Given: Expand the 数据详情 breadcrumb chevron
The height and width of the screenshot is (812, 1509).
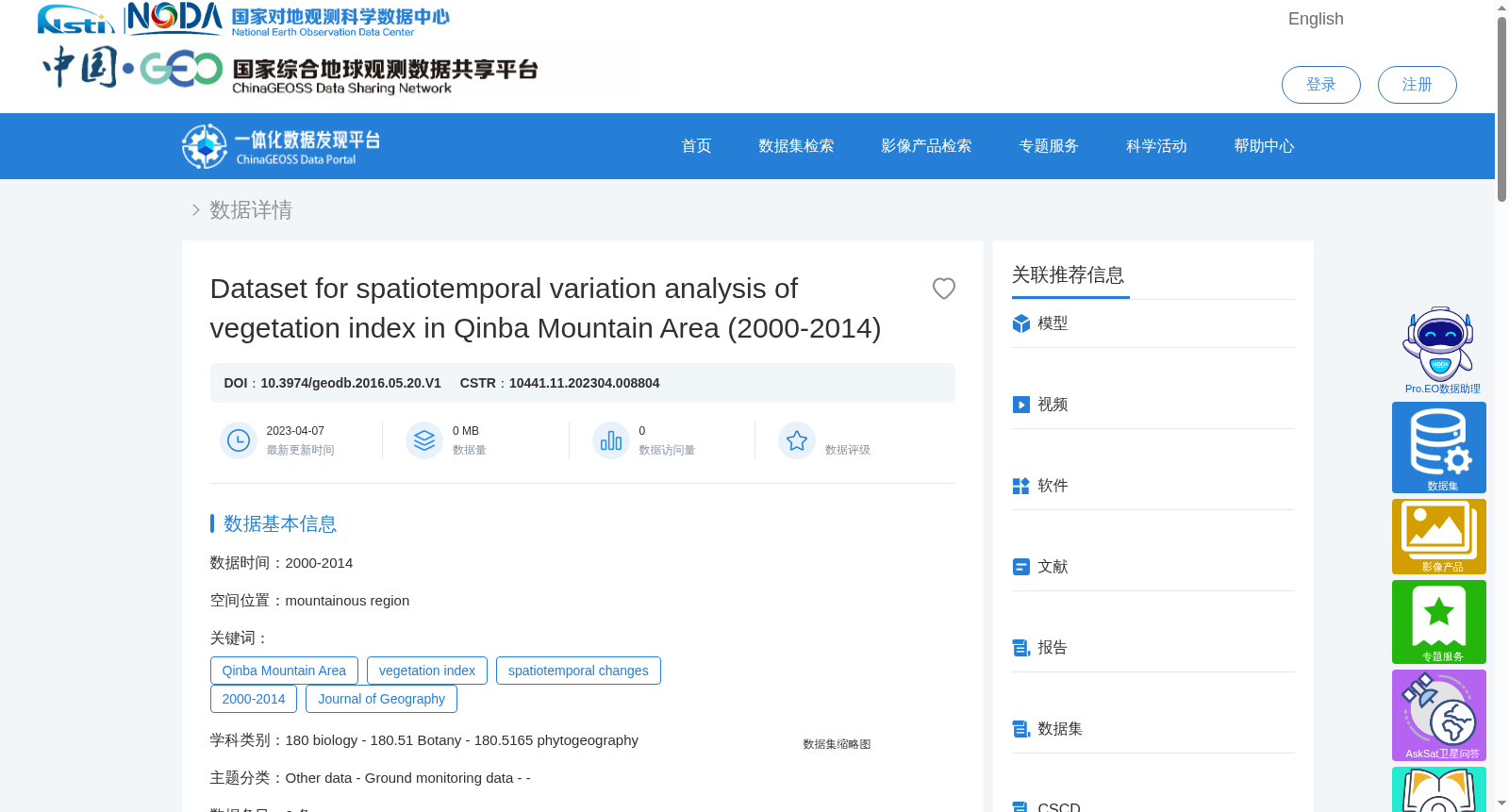Looking at the screenshot, I should pyautogui.click(x=195, y=210).
